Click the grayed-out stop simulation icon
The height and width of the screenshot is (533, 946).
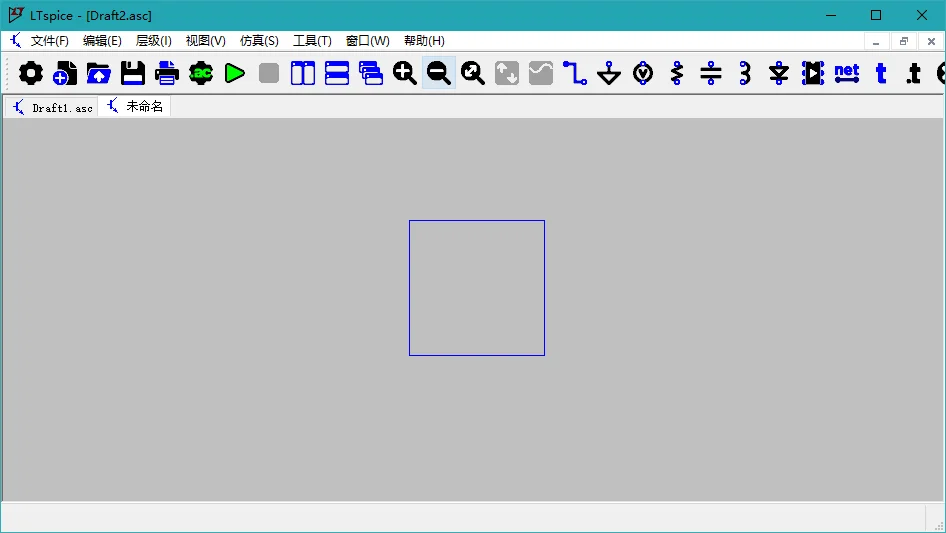point(268,74)
